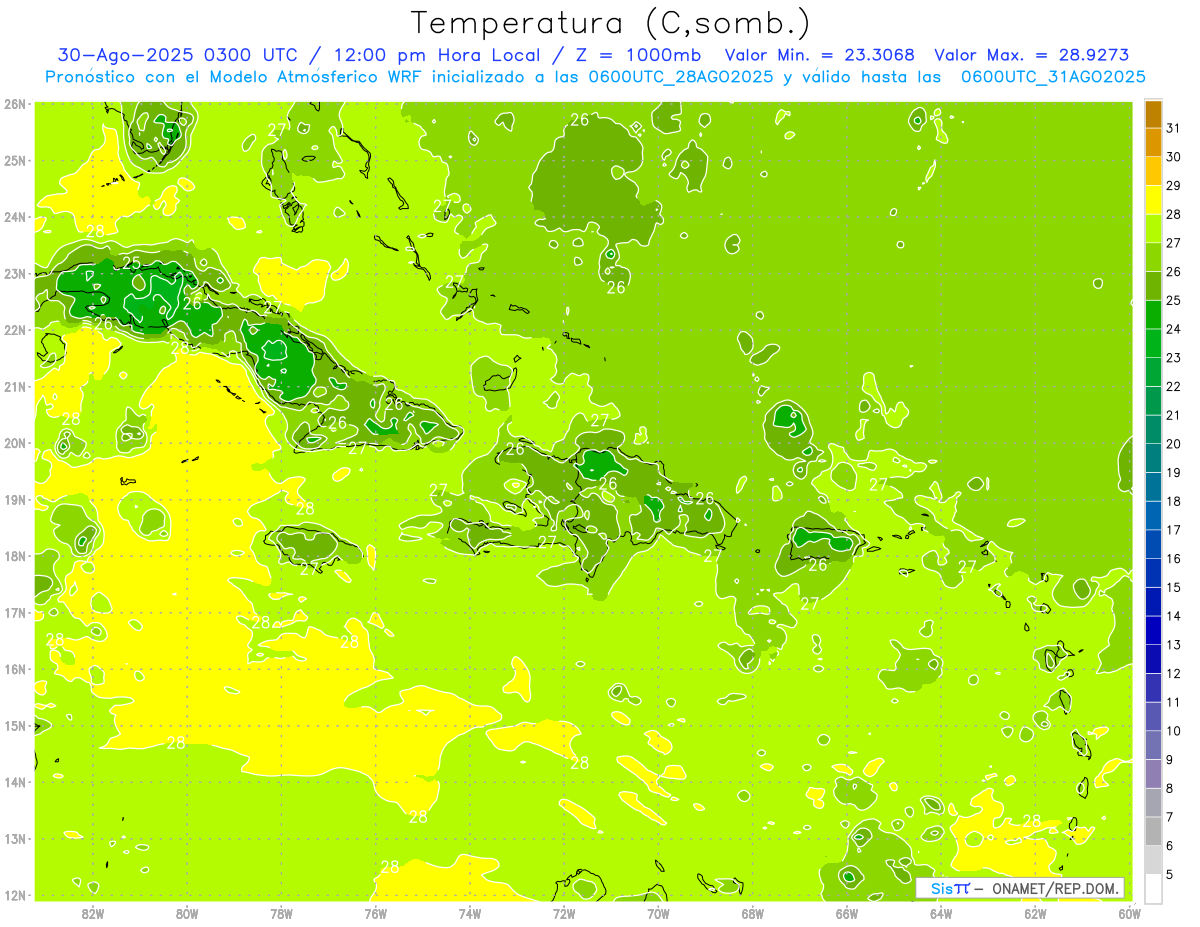Pick the blue swatch between 15 and 16
The width and height of the screenshot is (1200, 927).
(x=1153, y=573)
